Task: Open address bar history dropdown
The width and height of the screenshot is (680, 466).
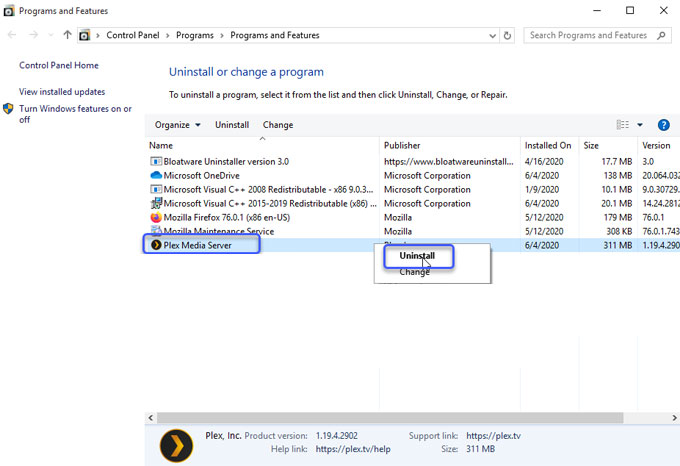Action: [x=492, y=36]
